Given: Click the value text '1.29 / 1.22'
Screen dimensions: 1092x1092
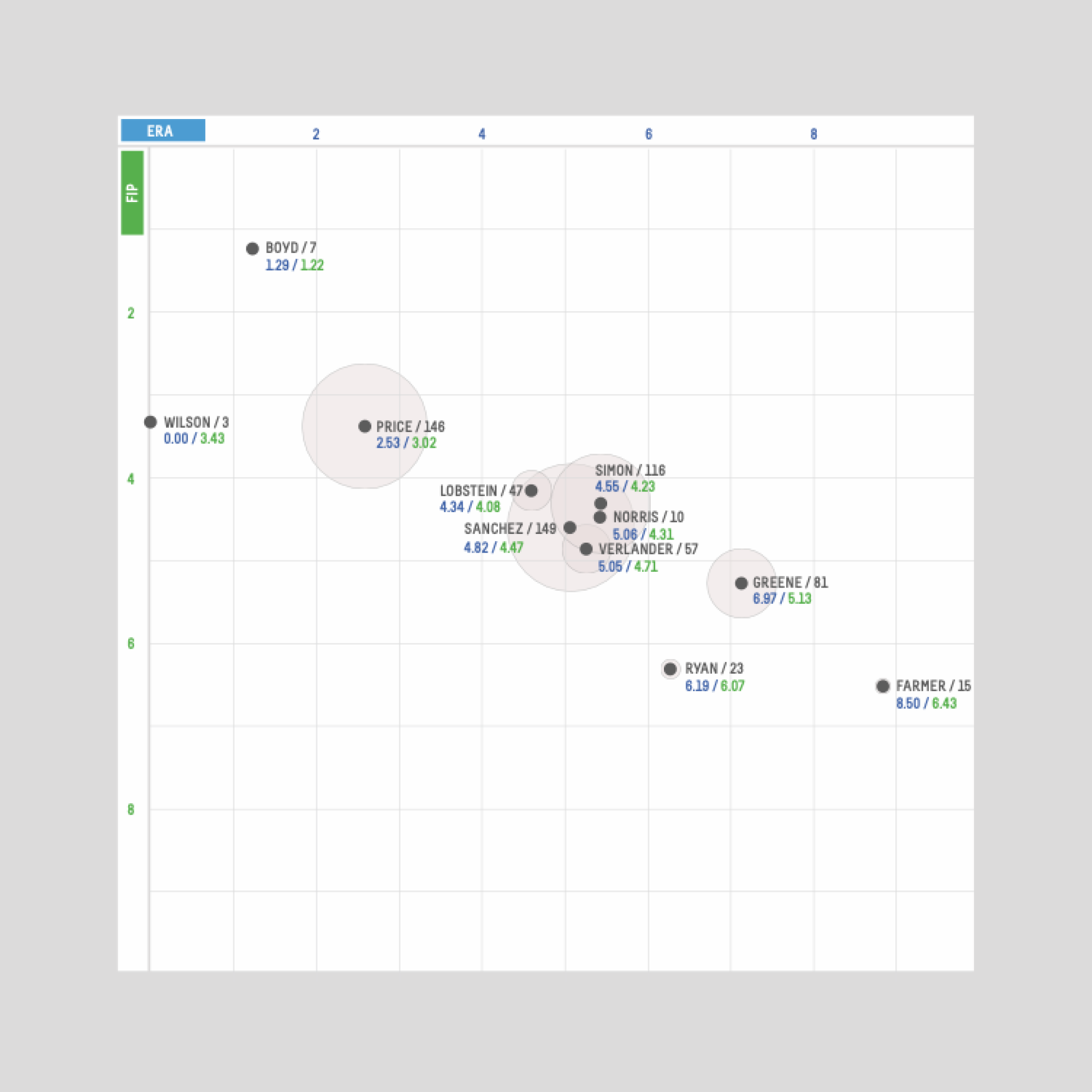Looking at the screenshot, I should click(294, 266).
